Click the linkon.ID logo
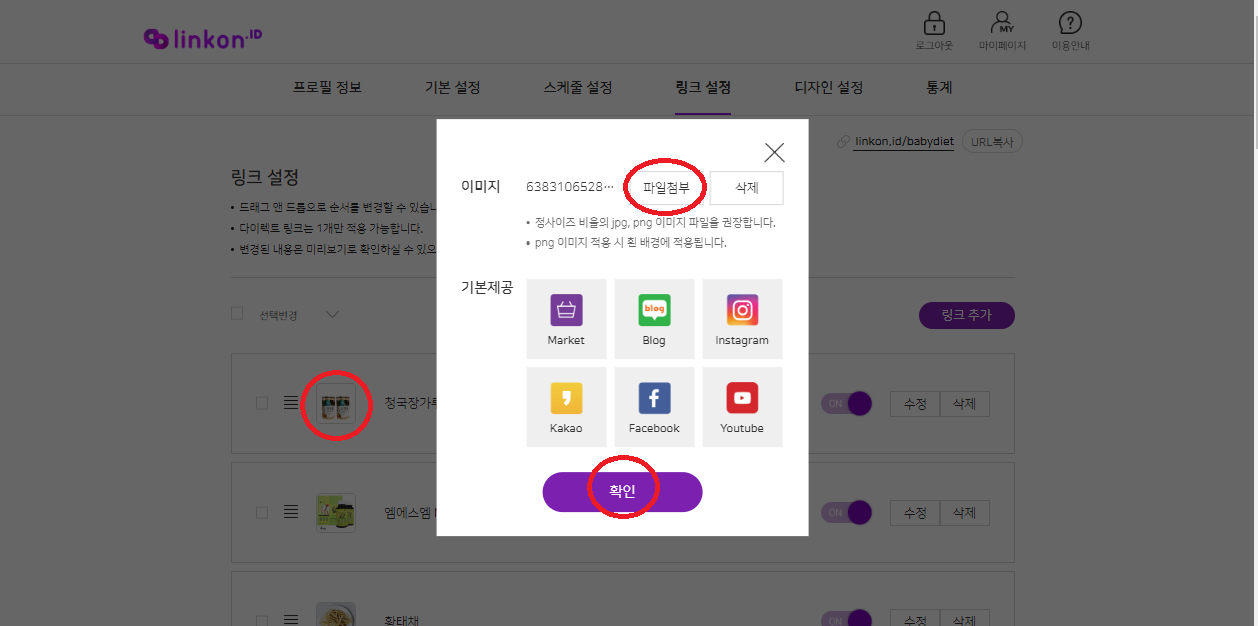This screenshot has height=626, width=1258. (202, 37)
